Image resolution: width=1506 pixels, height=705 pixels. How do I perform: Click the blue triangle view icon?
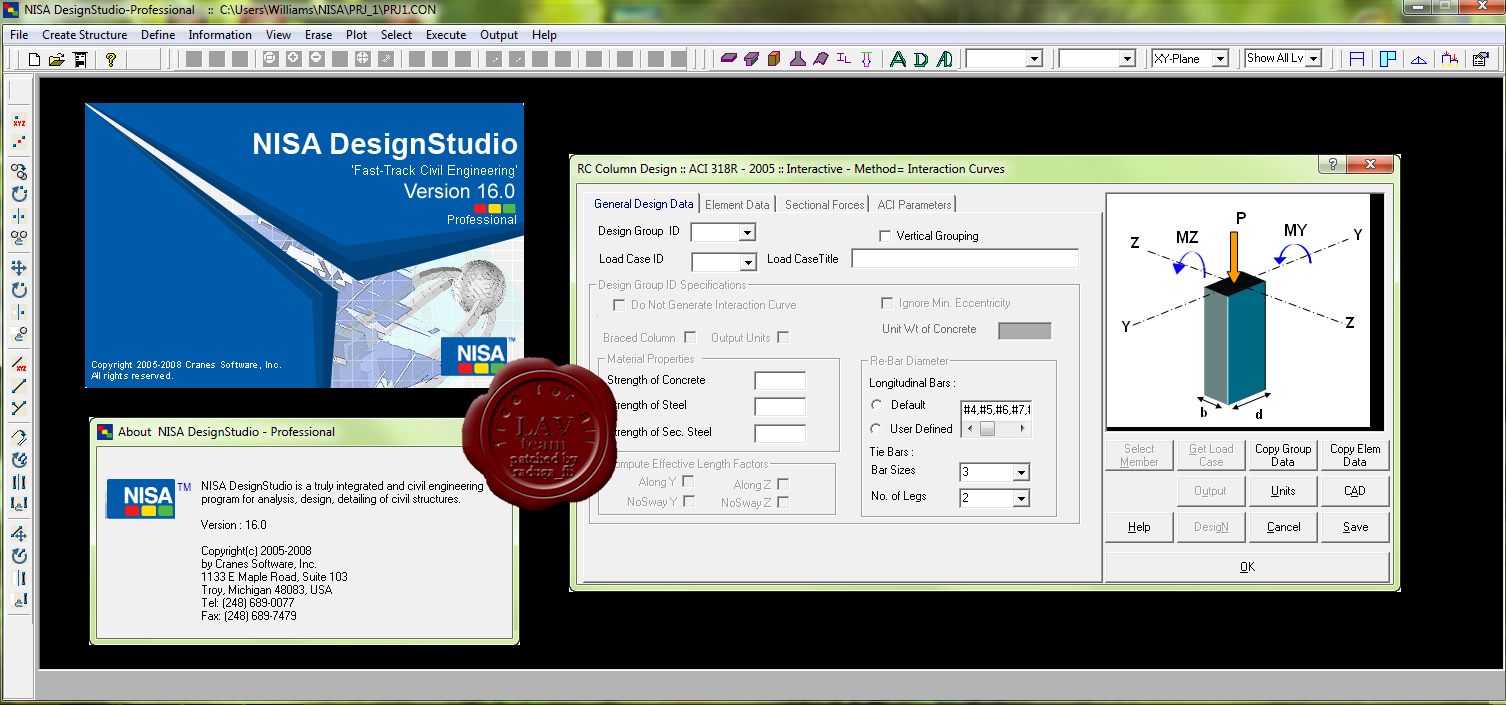(x=1419, y=59)
